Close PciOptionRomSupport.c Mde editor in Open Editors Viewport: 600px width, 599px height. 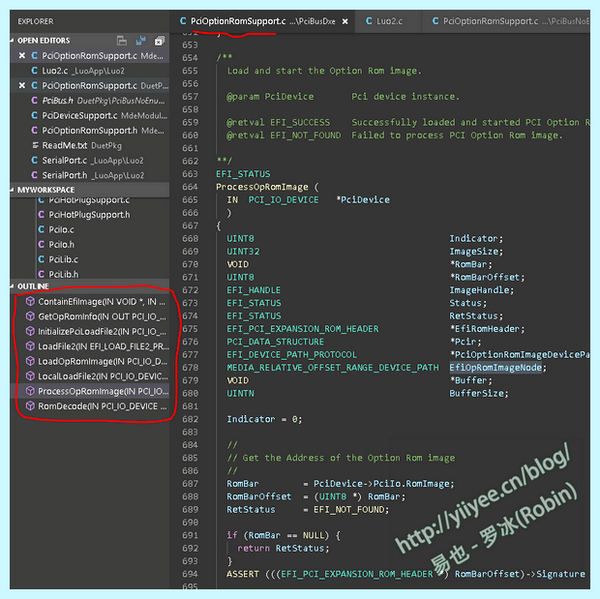tap(22, 56)
